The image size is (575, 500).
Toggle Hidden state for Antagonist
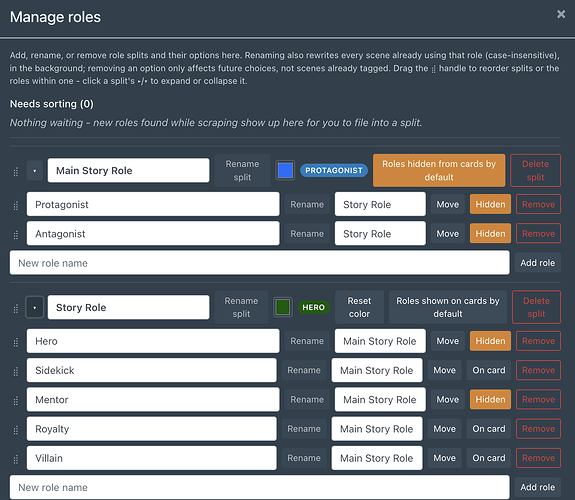[x=490, y=234]
